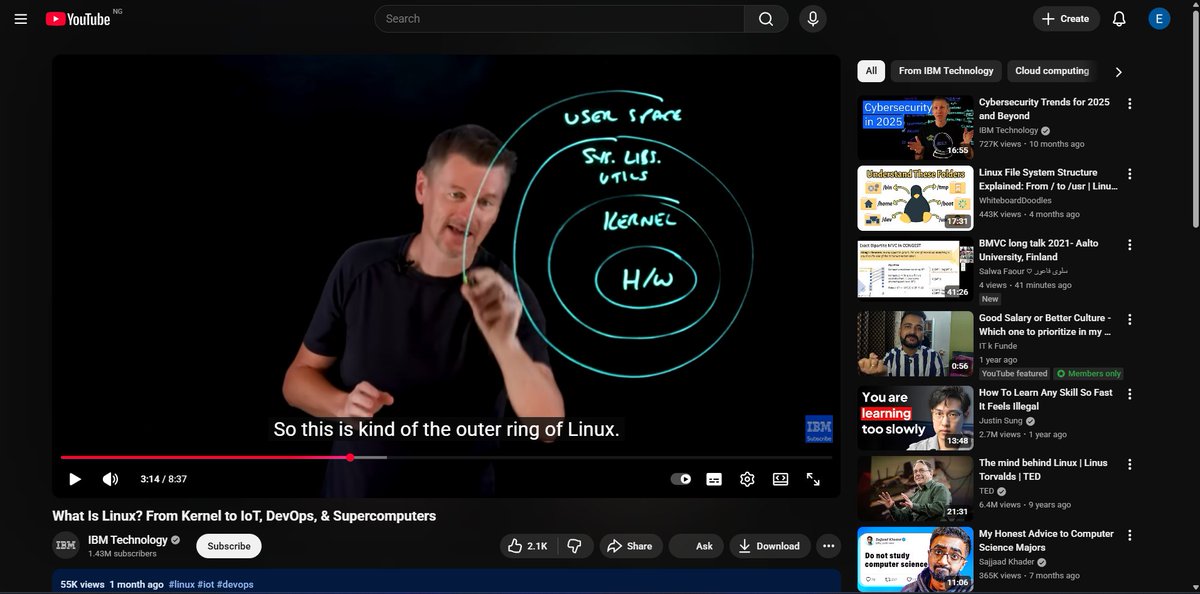1200x594 pixels.
Task: Enter fullscreen mode
Action: 813,479
